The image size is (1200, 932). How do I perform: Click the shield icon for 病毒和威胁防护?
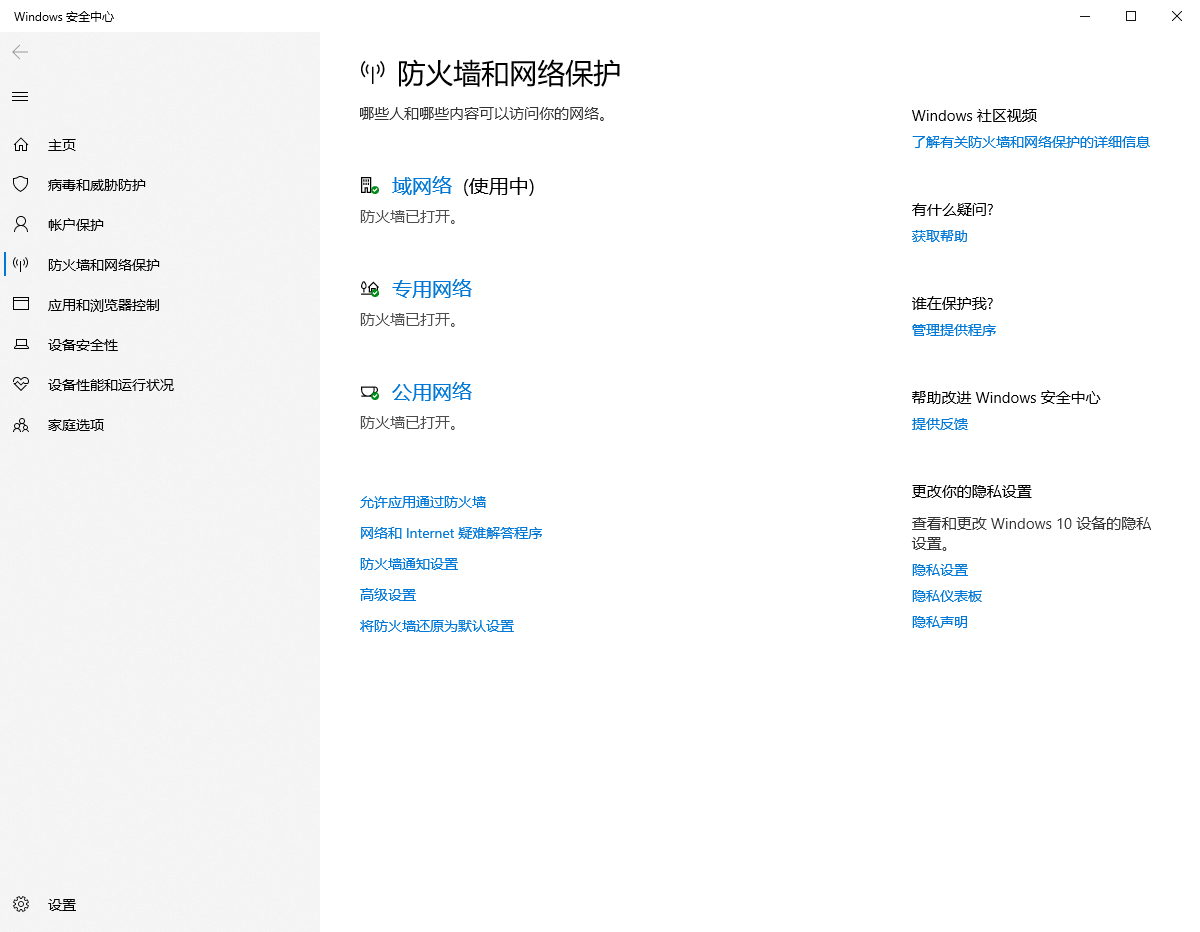point(20,185)
